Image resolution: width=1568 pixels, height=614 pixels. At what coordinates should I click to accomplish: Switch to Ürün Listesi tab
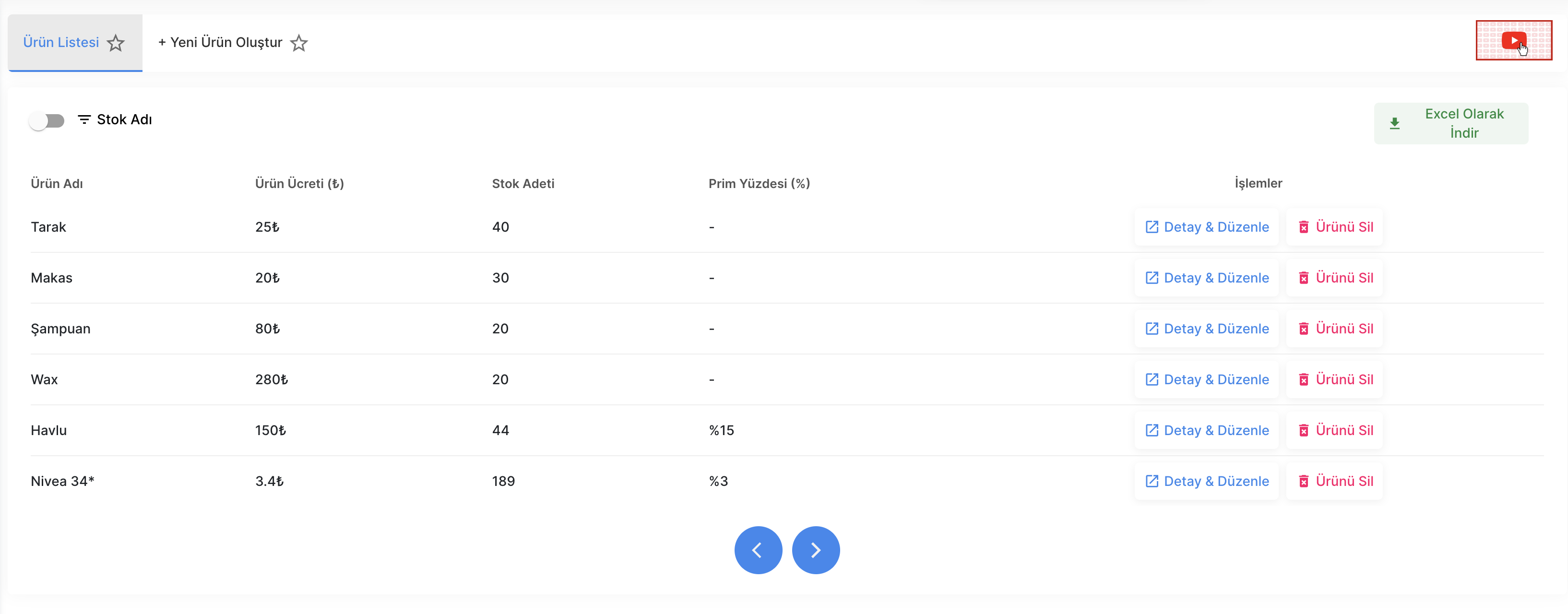click(x=61, y=43)
